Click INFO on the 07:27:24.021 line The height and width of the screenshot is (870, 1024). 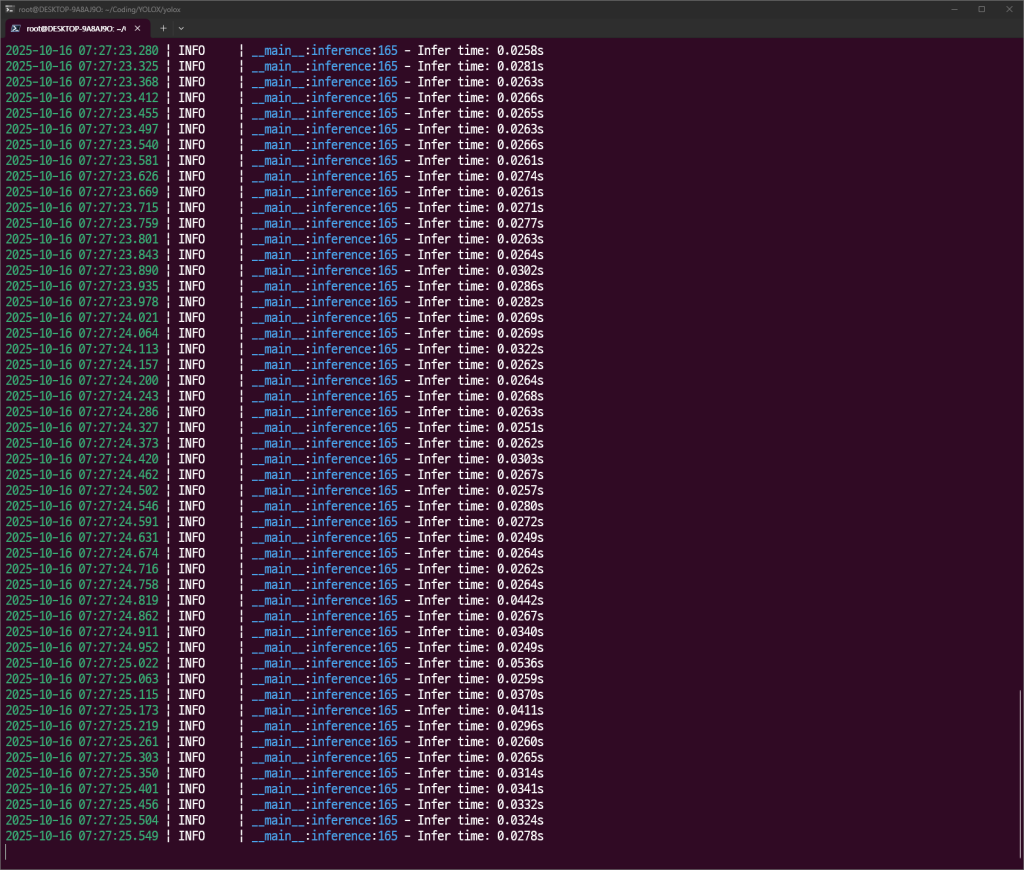click(192, 317)
